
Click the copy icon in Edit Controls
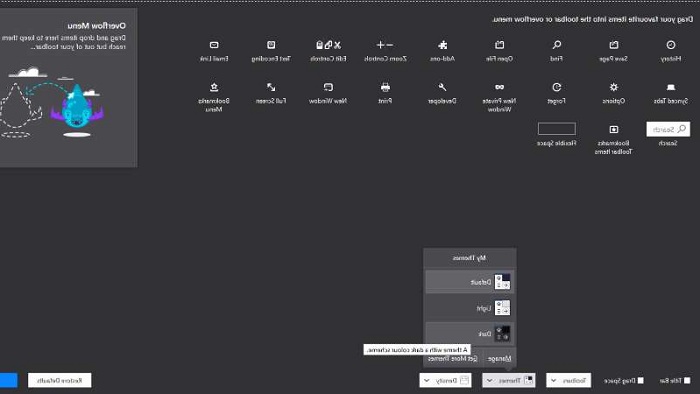pos(329,45)
